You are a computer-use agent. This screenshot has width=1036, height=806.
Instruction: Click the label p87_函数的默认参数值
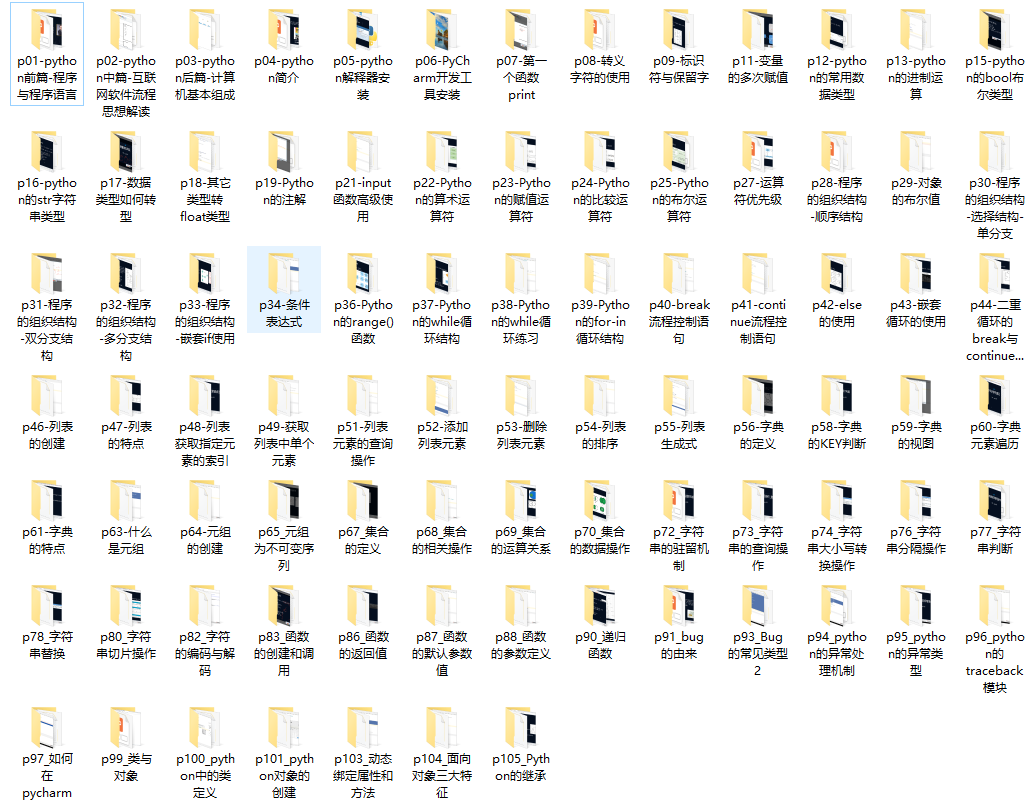pos(442,654)
